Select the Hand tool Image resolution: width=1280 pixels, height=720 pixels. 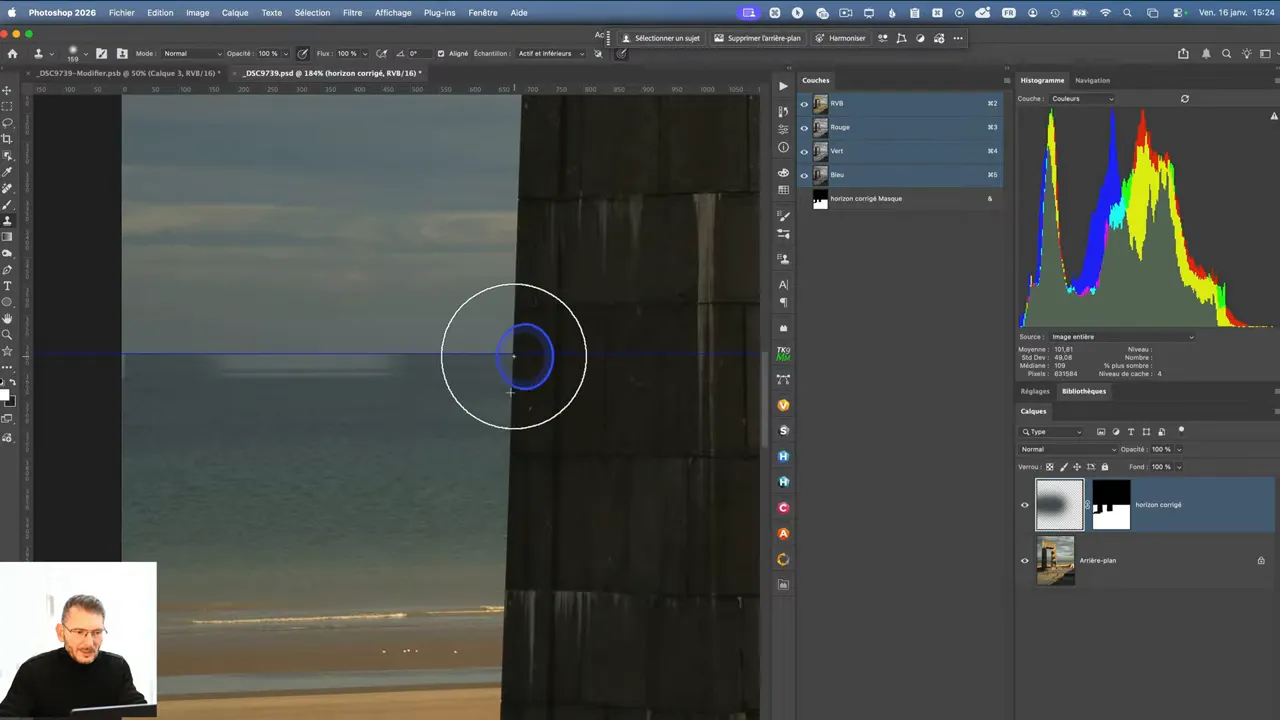click(7, 319)
